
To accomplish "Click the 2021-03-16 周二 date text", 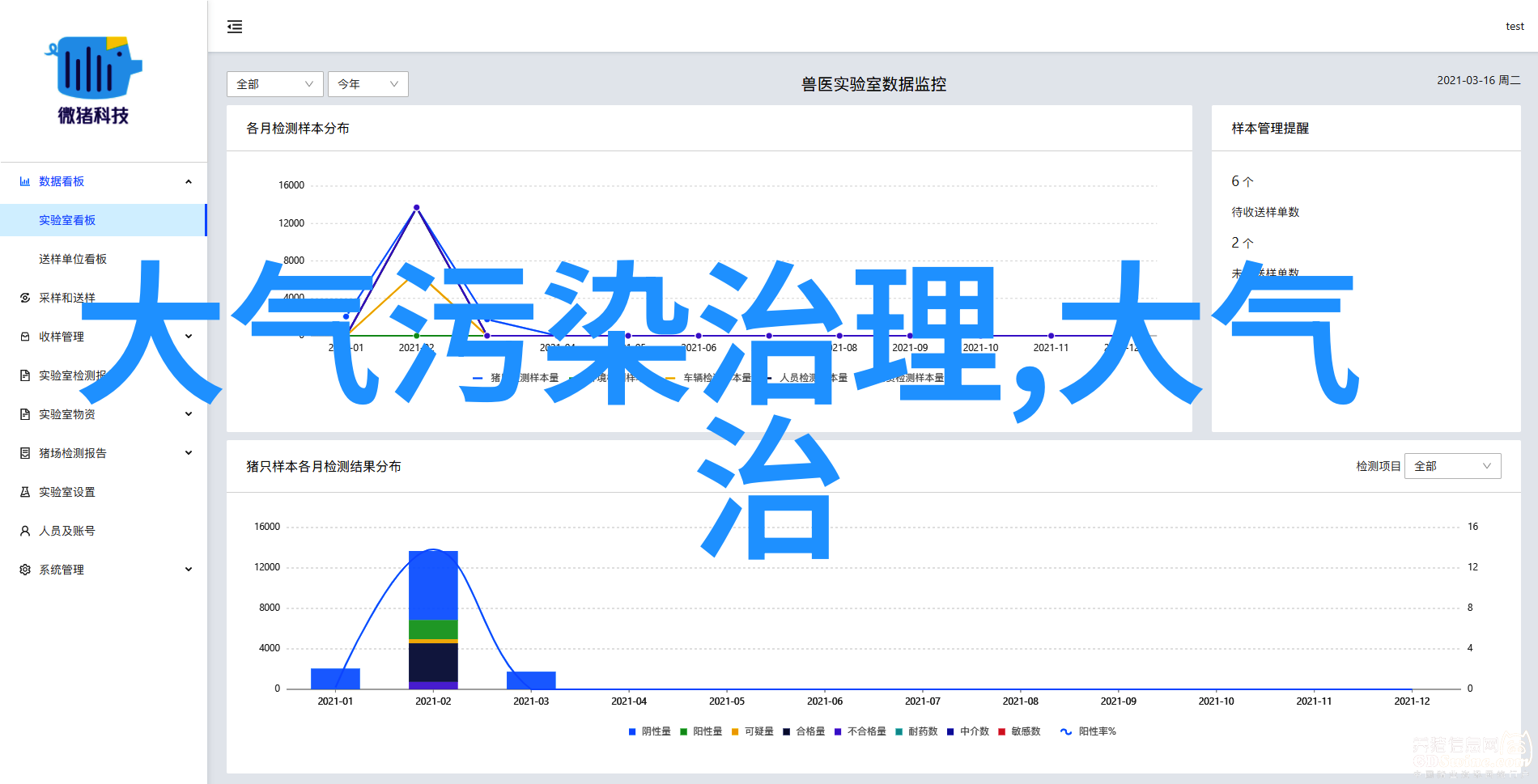I will point(1479,80).
